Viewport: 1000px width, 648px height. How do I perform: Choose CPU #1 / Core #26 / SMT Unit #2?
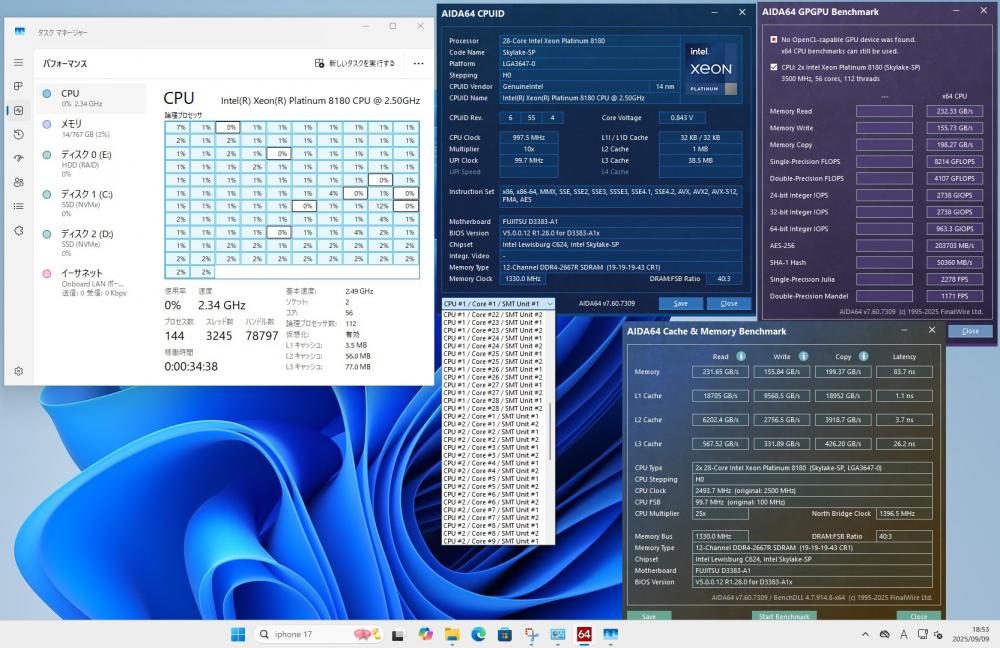tap(493, 377)
